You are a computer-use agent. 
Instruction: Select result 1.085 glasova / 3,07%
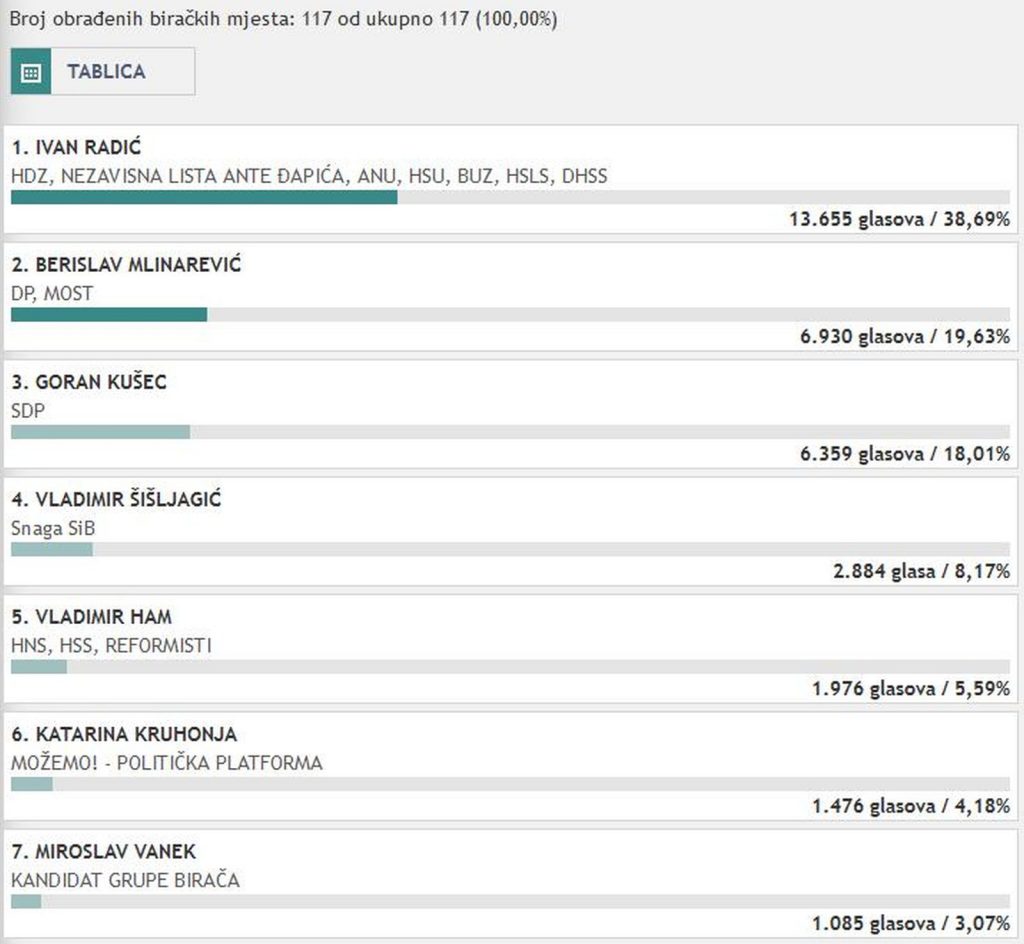point(911,924)
